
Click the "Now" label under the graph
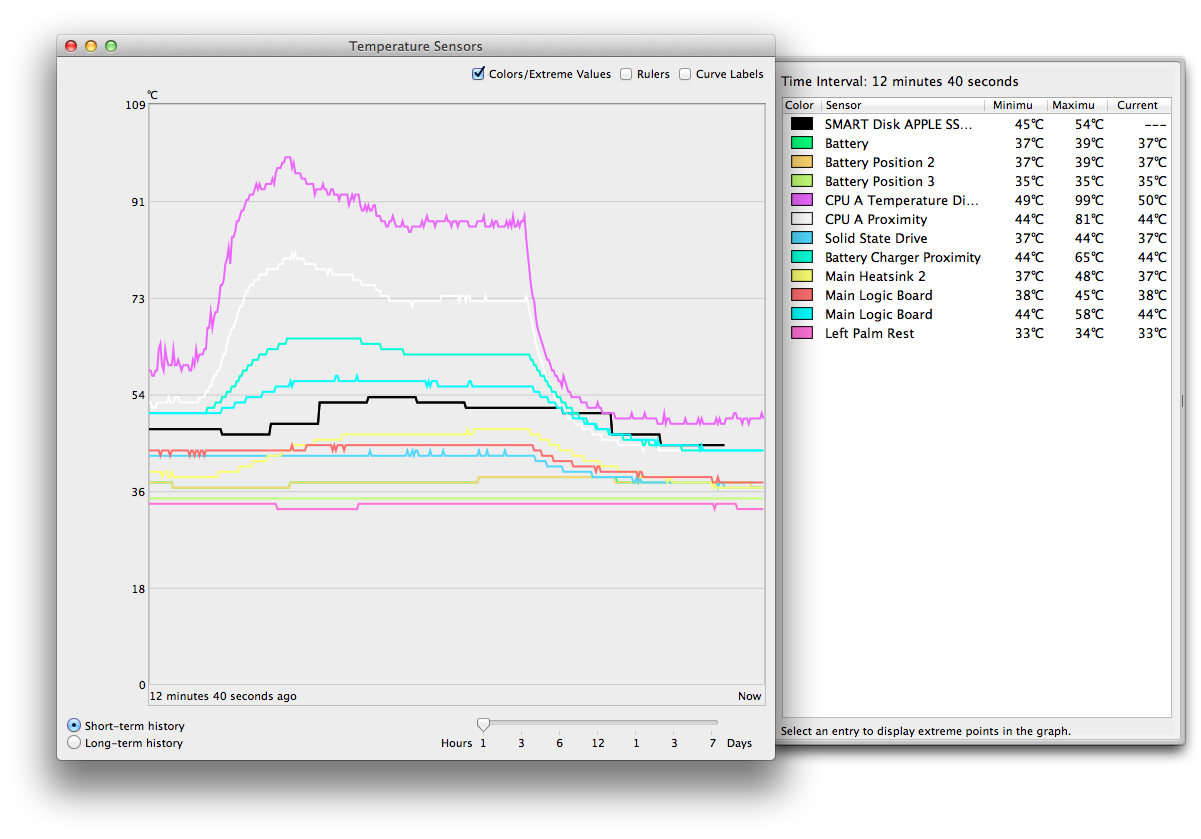[750, 696]
